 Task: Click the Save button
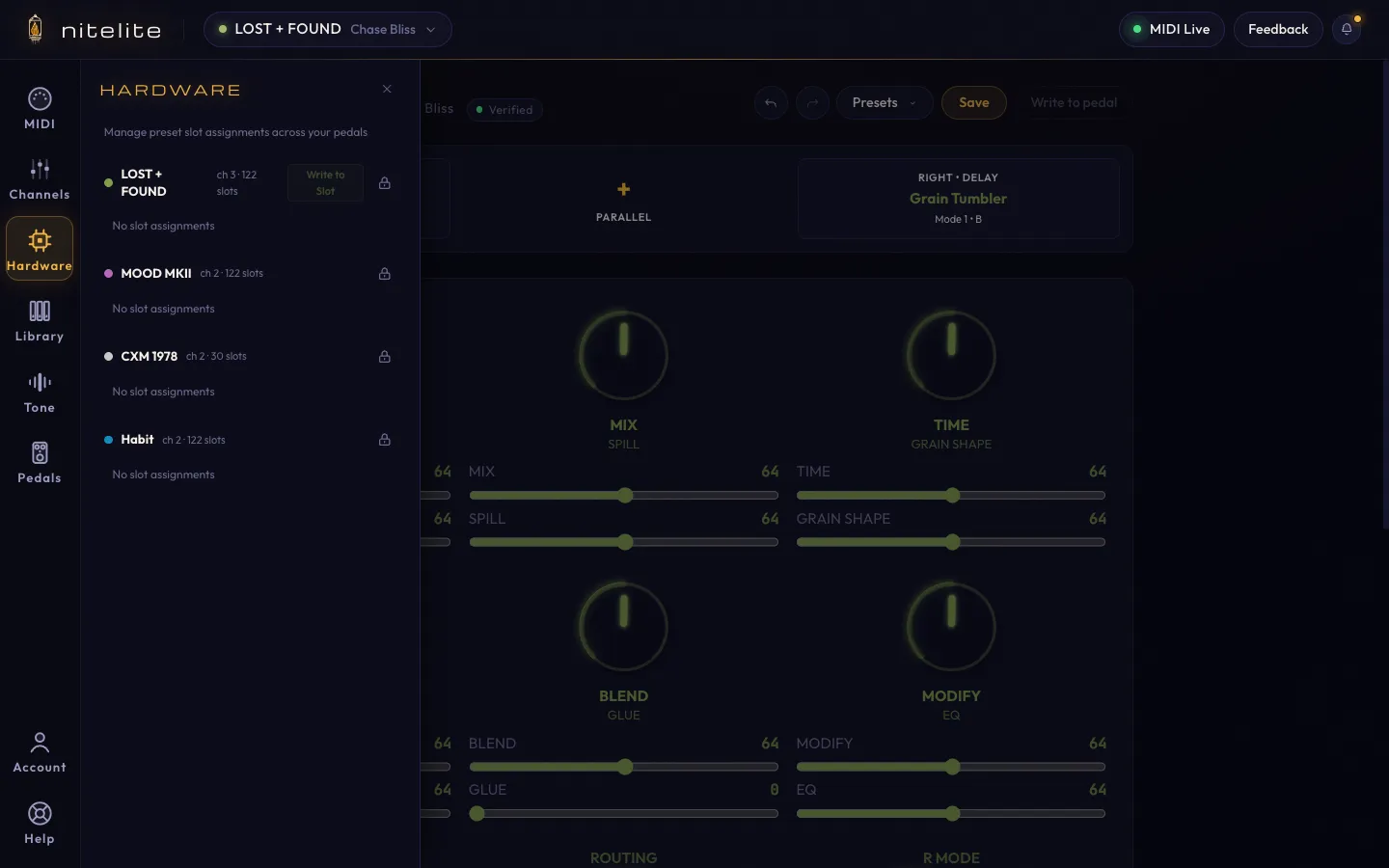coord(974,103)
